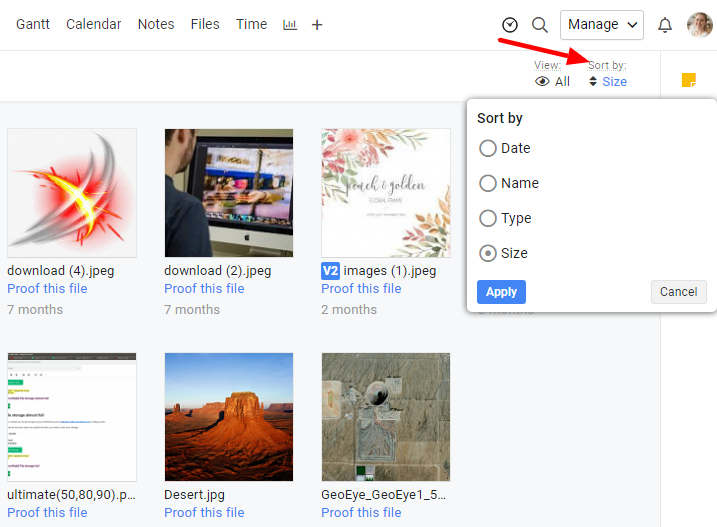Open the Sort by Size dropdown link
The image size is (717, 527).
614,81
